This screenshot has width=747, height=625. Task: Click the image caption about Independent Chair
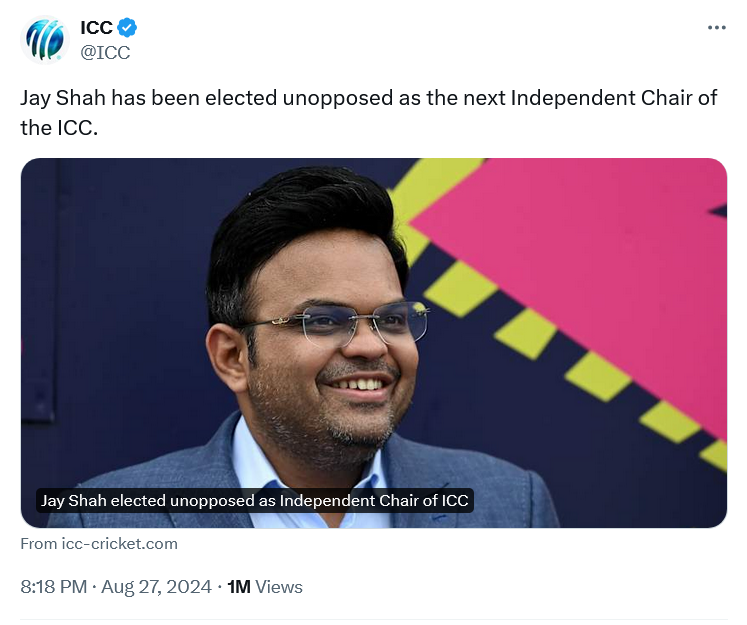254,501
